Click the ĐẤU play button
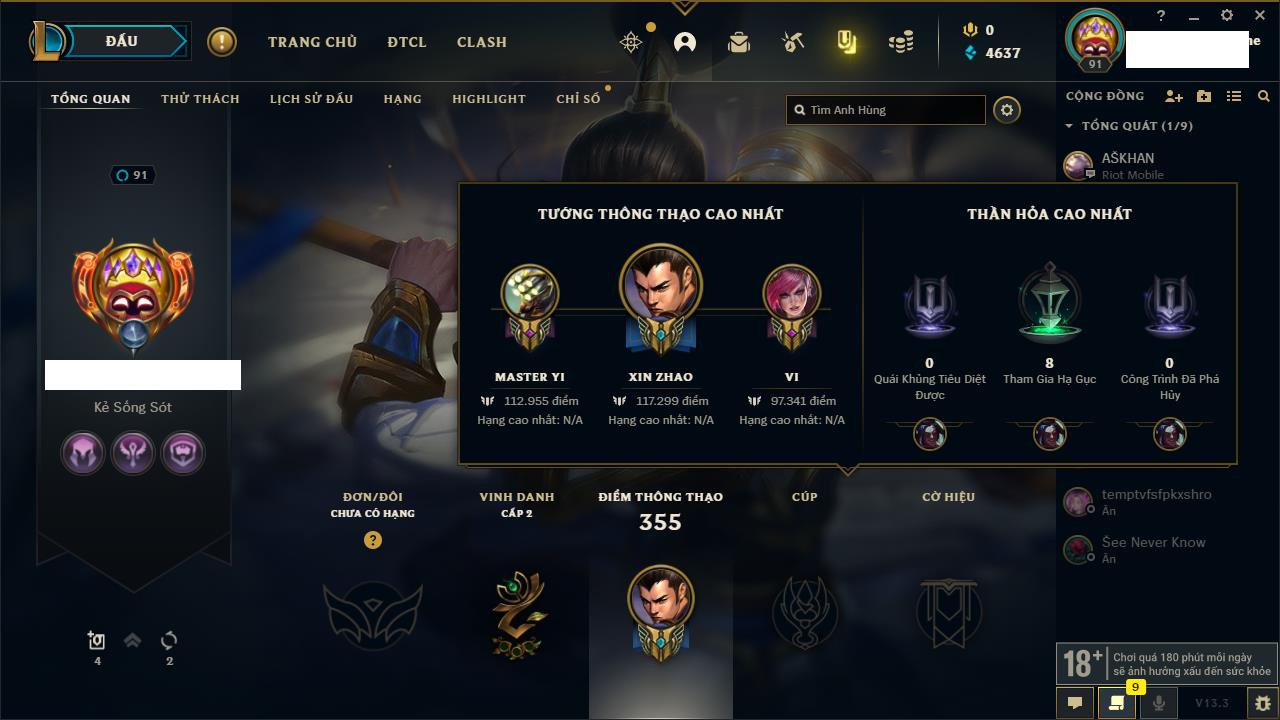Image resolution: width=1280 pixels, height=720 pixels. pyautogui.click(x=122, y=41)
